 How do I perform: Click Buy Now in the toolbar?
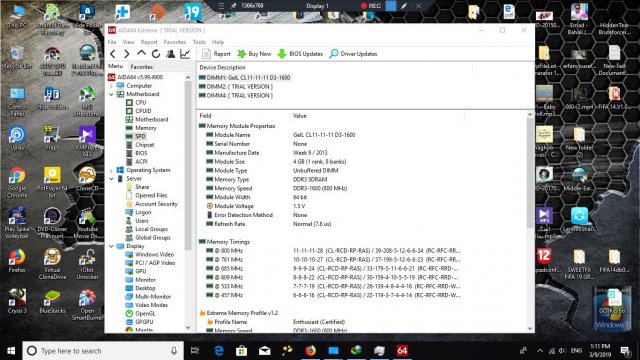254,54
